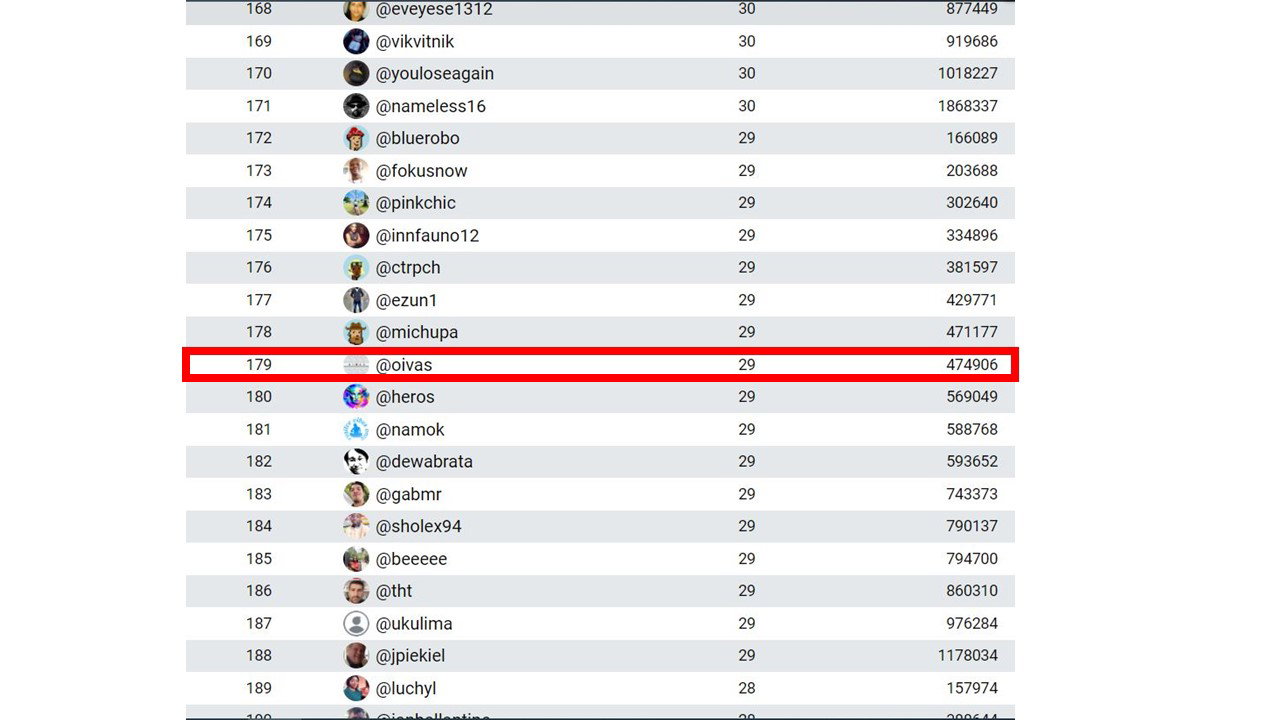Click the avatar of @youloseagain

pos(356,73)
